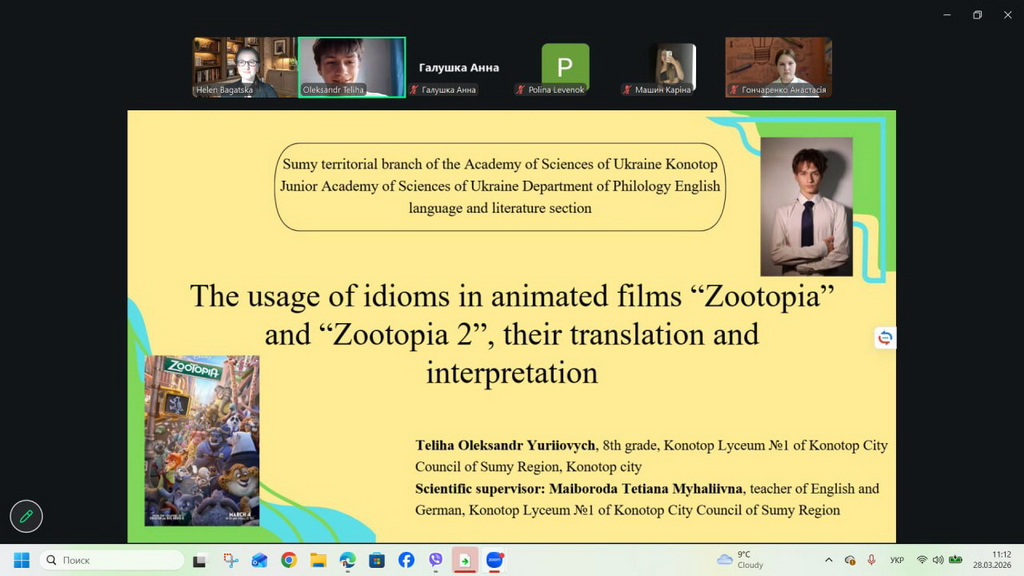1024x576 pixels.
Task: Open the Zoom app in taskbar
Action: (x=494, y=560)
